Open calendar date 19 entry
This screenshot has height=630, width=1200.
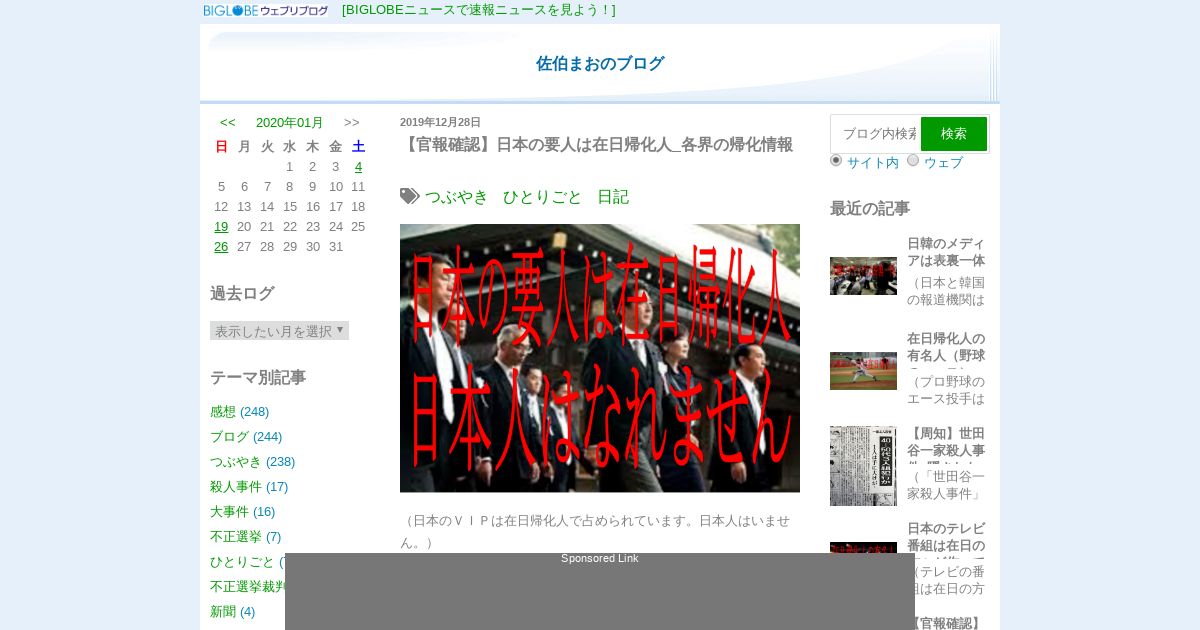pos(221,227)
